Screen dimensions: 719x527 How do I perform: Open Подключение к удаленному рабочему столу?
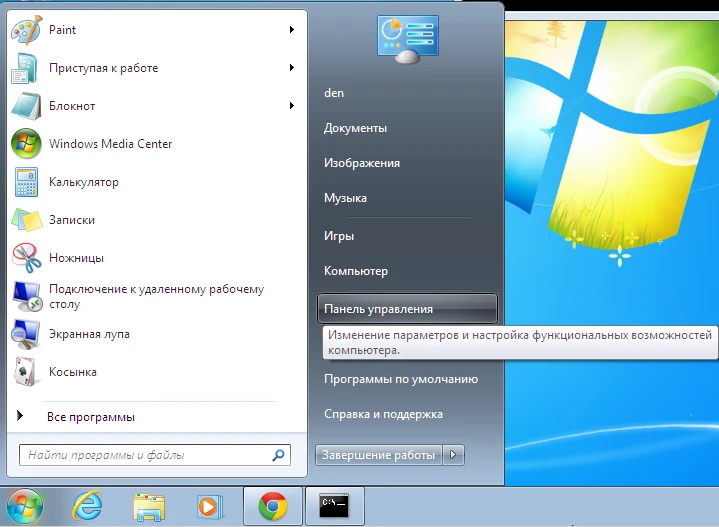[156, 296]
